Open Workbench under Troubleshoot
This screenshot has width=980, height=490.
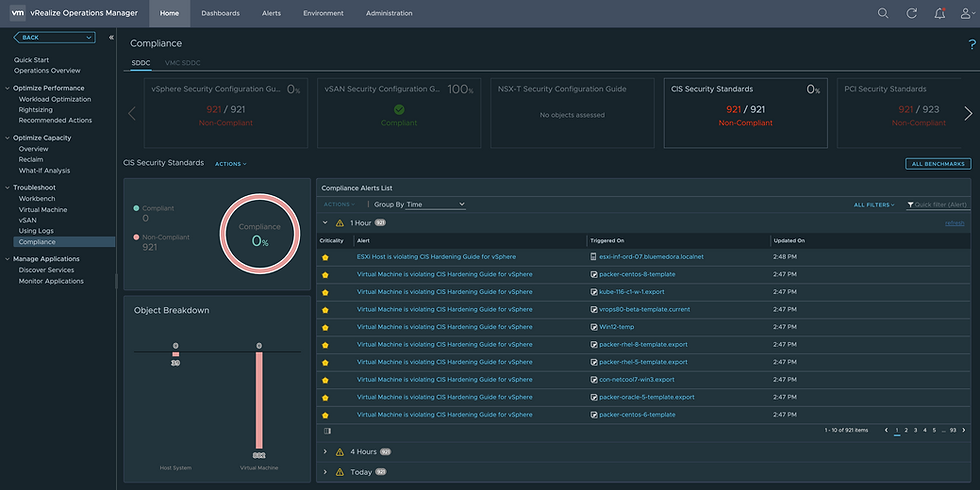tap(37, 199)
